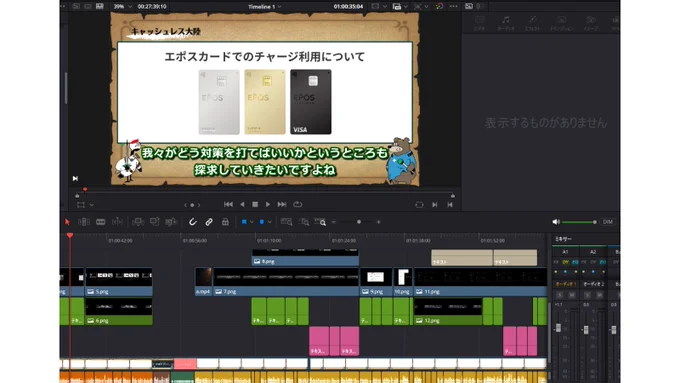Click the timeline zoom plus button
This screenshot has height=383, width=680.
pyautogui.click(x=379, y=222)
